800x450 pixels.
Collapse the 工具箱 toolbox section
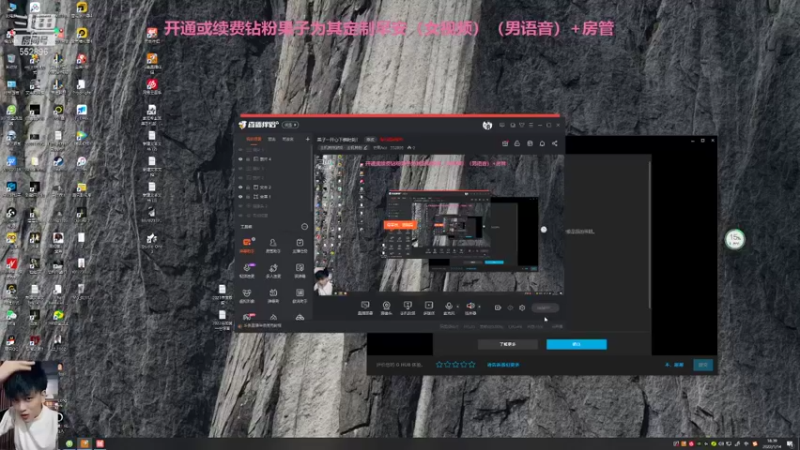[305, 227]
